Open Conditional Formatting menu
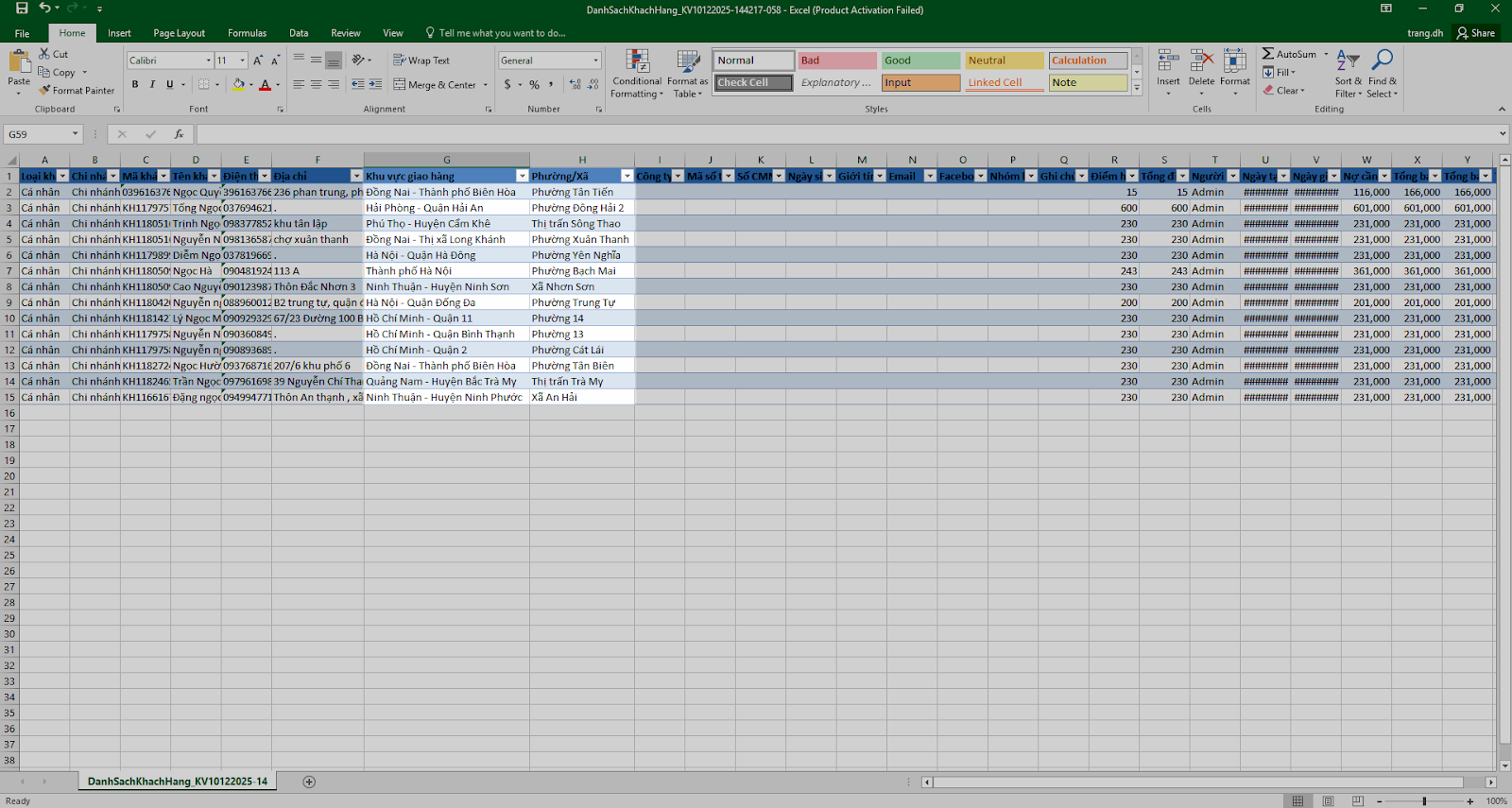1512x808 pixels. click(x=637, y=74)
